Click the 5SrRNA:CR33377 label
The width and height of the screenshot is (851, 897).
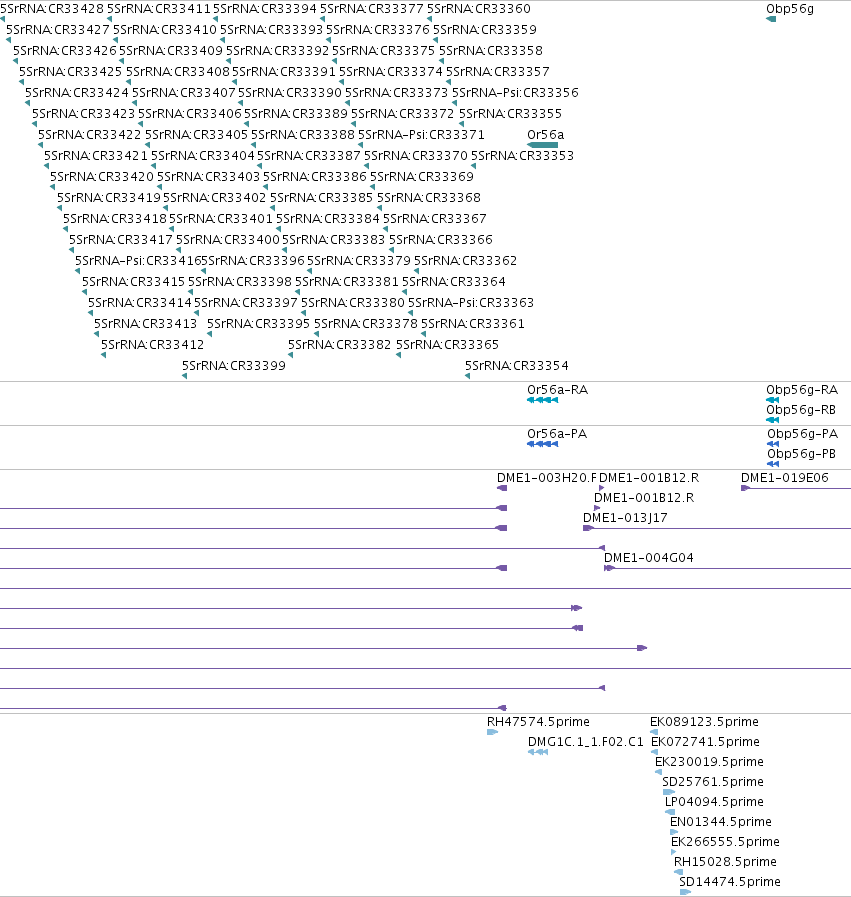pos(372,9)
